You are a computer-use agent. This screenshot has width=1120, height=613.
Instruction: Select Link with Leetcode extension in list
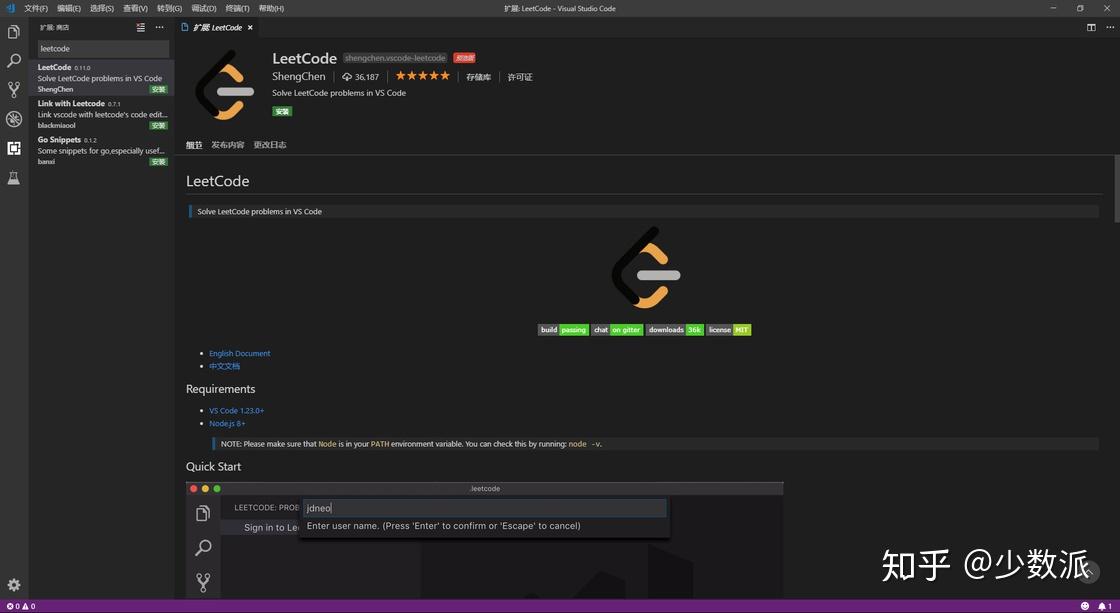(101, 114)
